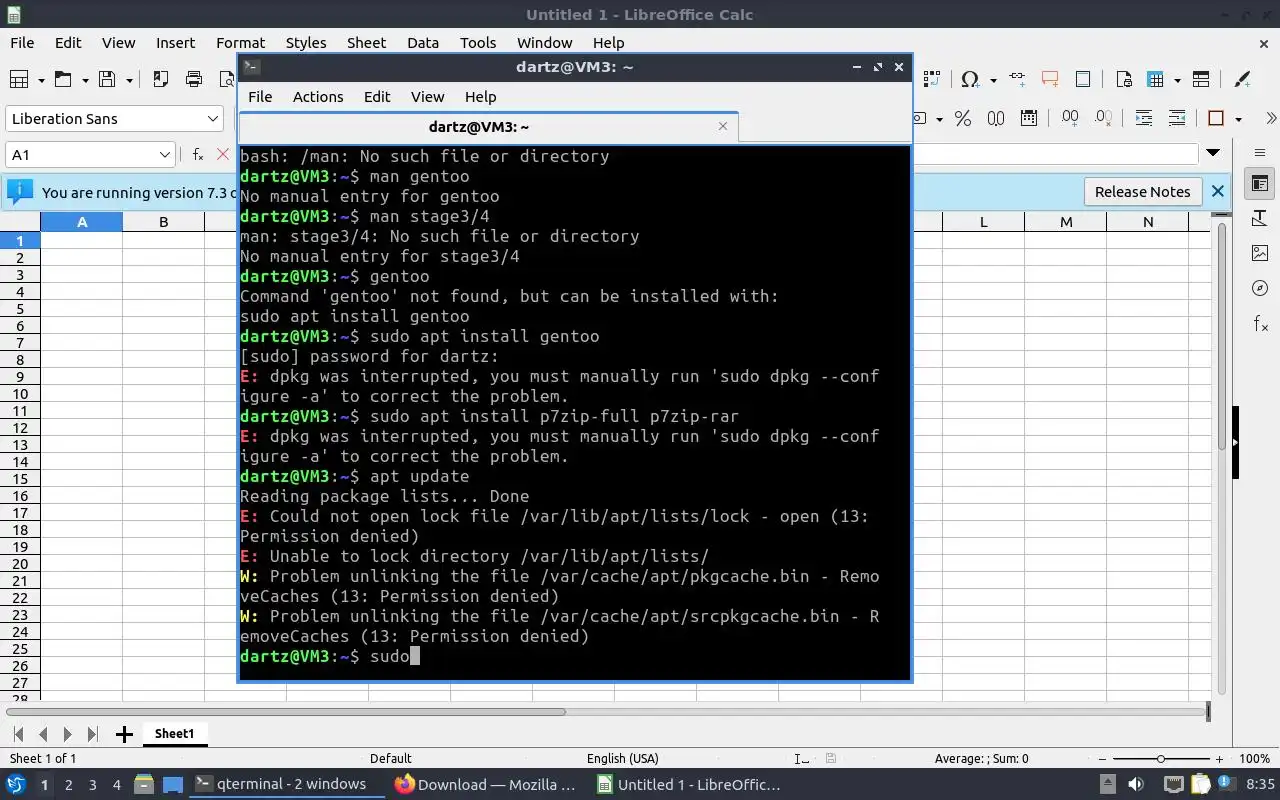Click the zoom in plus button
The width and height of the screenshot is (1280, 800).
[x=1219, y=759]
